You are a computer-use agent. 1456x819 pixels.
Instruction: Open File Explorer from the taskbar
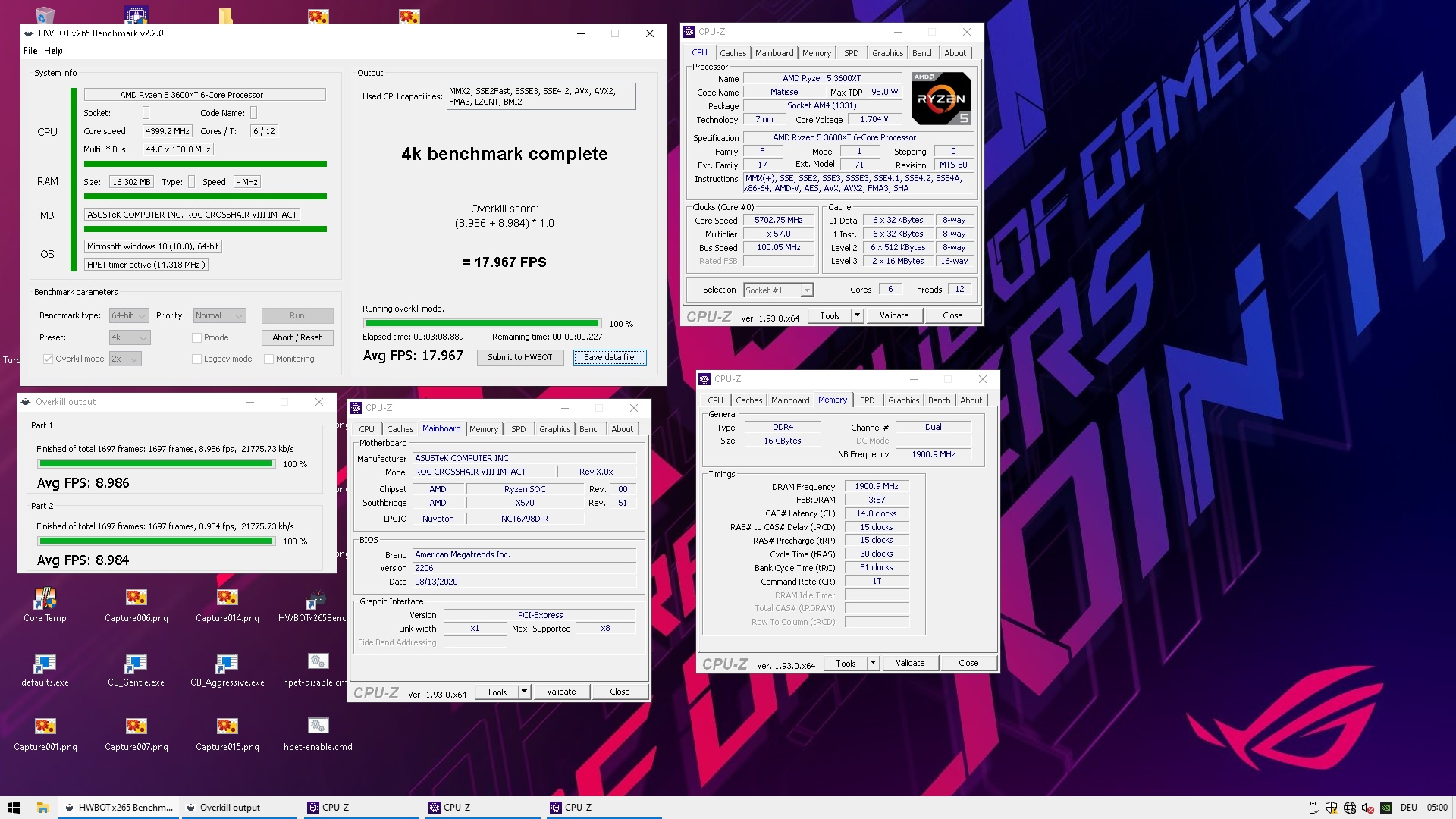tap(43, 808)
